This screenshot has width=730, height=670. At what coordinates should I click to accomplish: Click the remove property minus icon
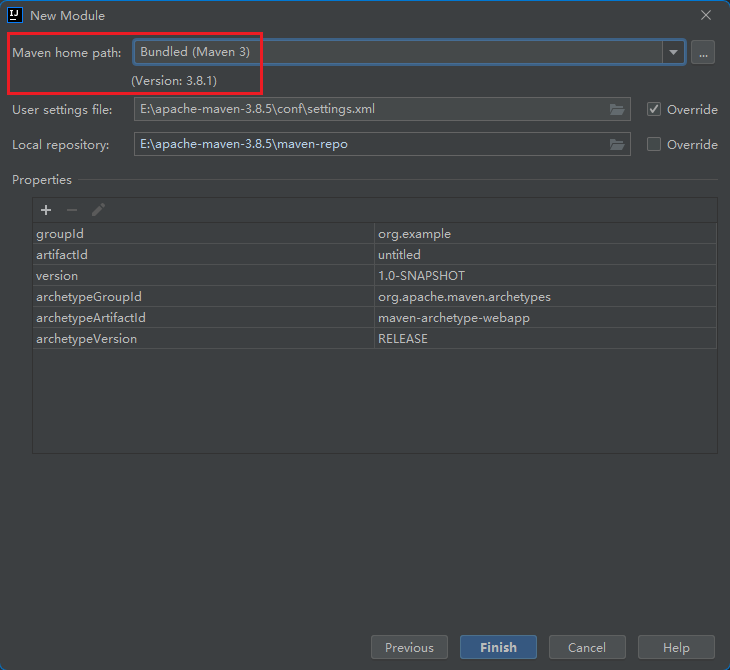tap(72, 210)
